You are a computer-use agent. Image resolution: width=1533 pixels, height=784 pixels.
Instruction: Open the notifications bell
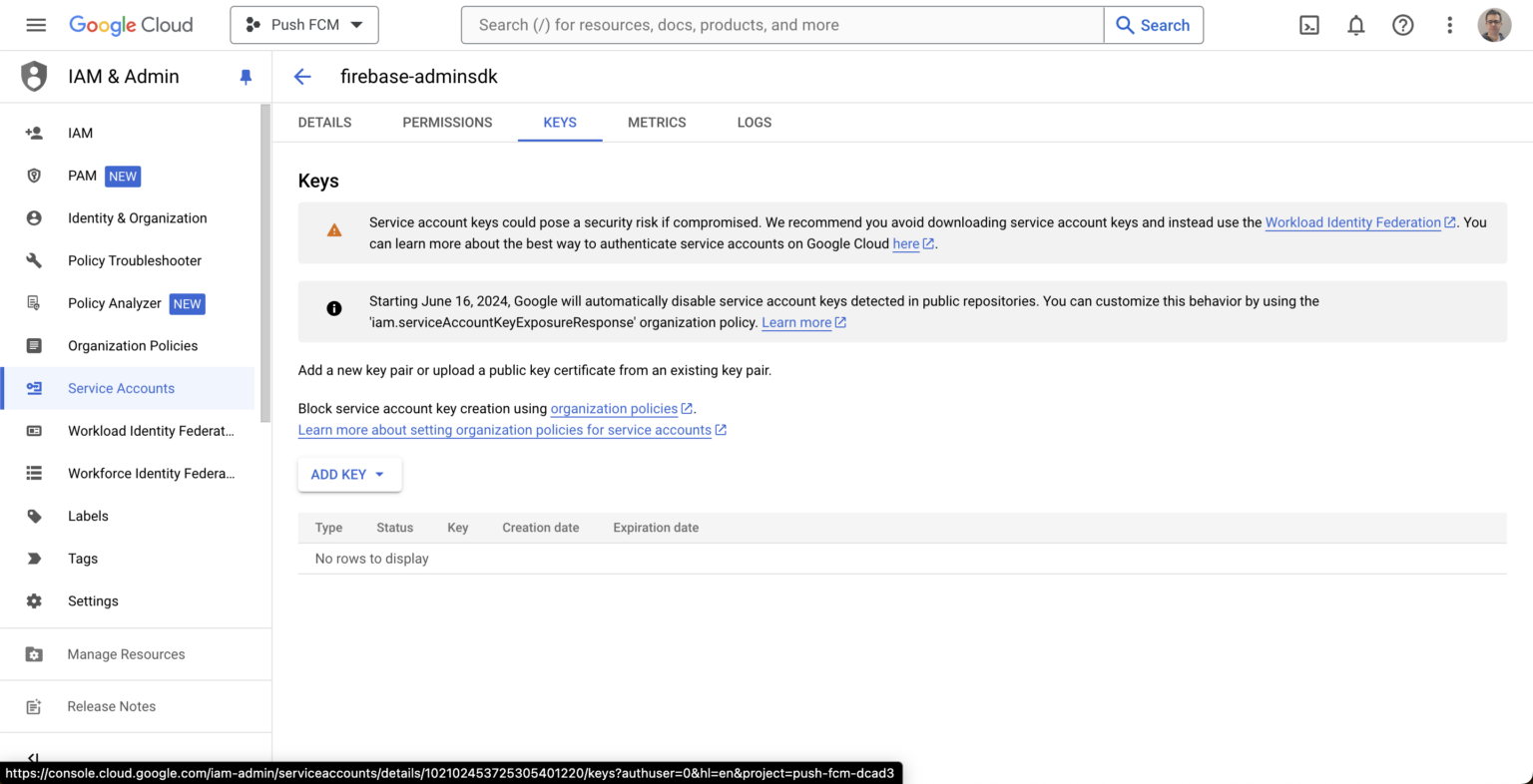pyautogui.click(x=1355, y=25)
